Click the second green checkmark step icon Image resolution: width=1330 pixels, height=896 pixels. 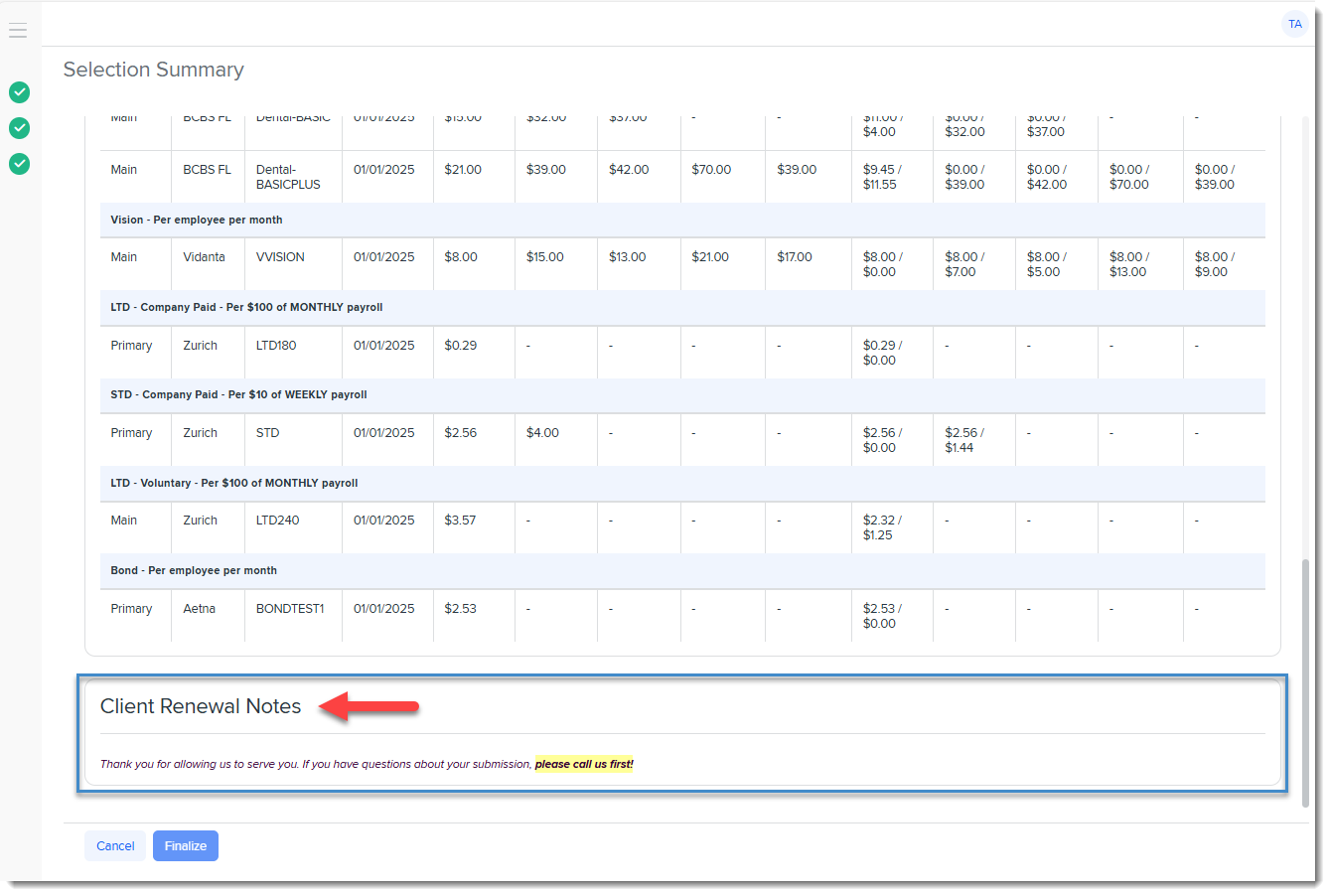click(x=20, y=128)
